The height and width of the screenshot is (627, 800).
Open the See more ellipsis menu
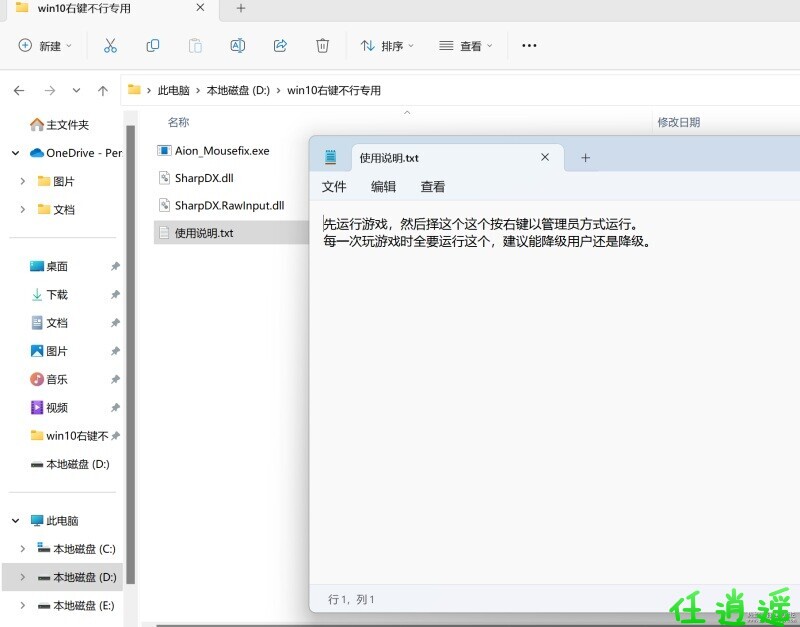pyautogui.click(x=529, y=46)
